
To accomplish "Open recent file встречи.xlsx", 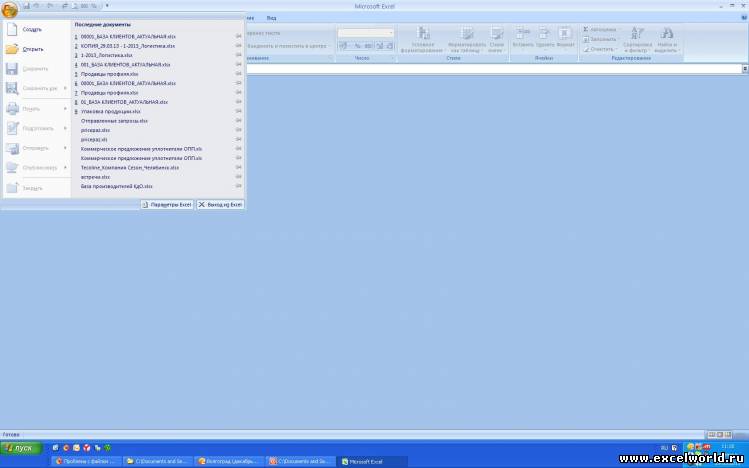I will [x=95, y=177].
